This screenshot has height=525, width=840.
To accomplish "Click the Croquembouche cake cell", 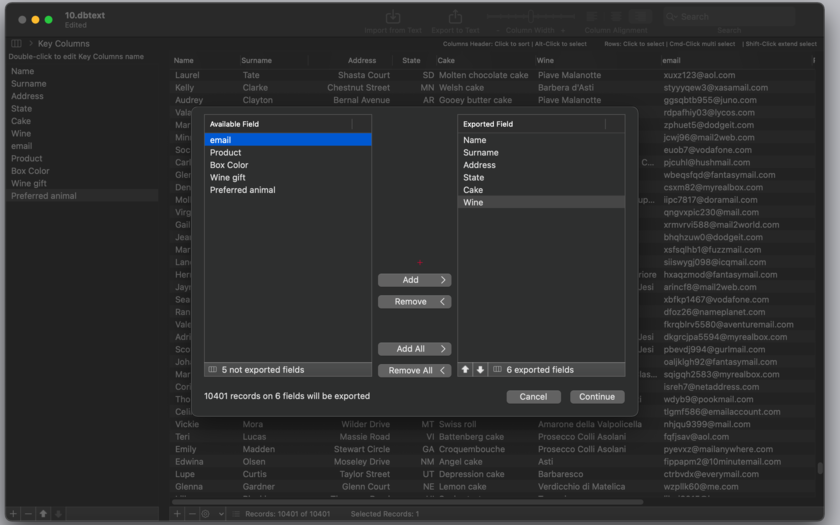I will pos(472,449).
